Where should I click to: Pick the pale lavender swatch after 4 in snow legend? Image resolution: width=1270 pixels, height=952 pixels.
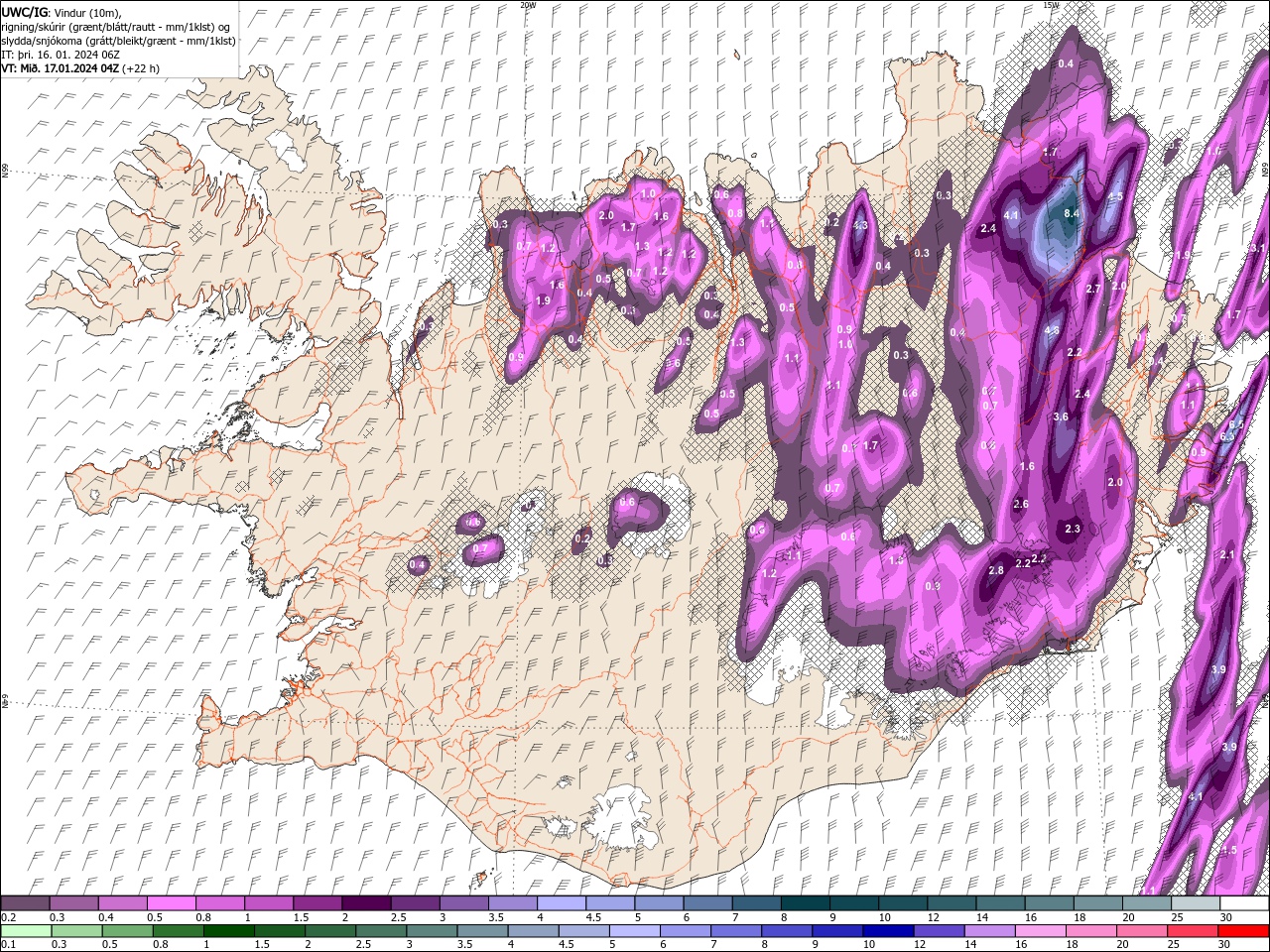pyautogui.click(x=562, y=903)
